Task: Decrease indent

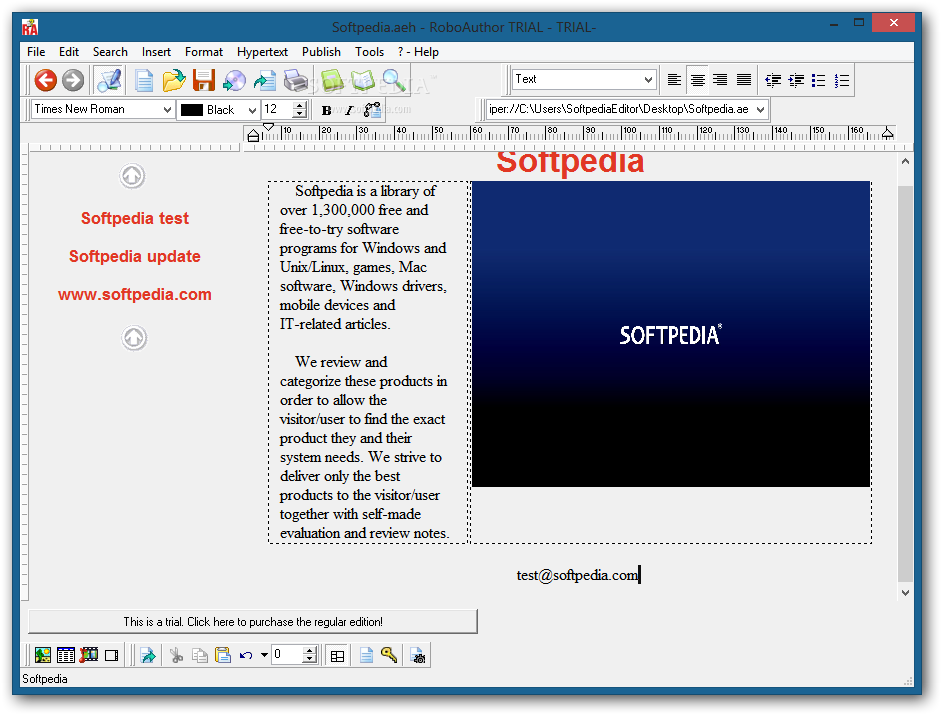Action: point(773,80)
